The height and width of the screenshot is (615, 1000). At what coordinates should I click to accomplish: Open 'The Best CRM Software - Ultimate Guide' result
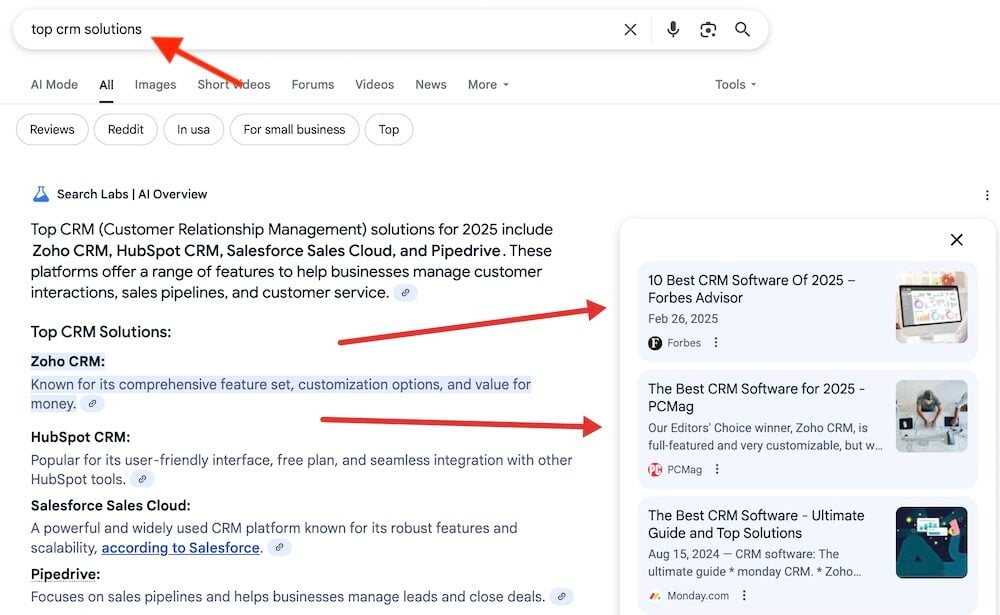click(x=756, y=524)
